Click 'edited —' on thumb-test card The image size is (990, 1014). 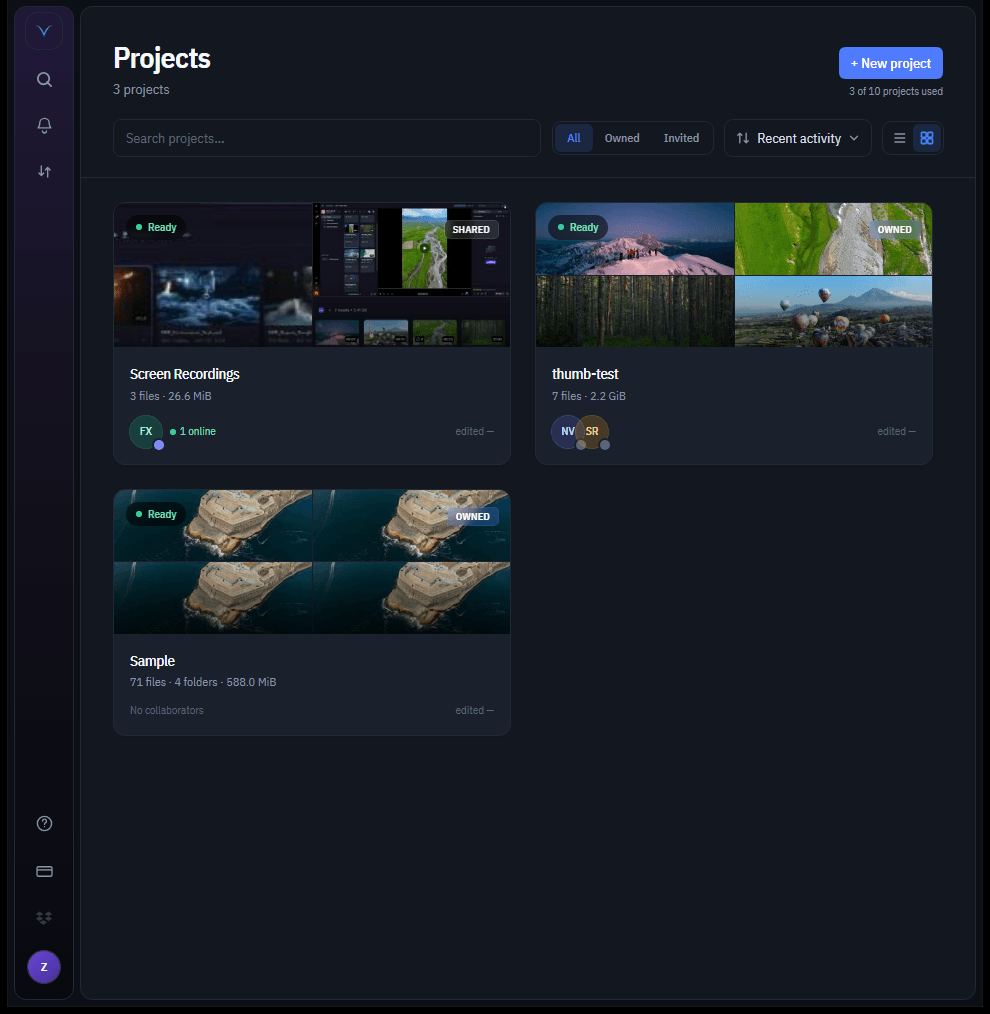(x=896, y=431)
